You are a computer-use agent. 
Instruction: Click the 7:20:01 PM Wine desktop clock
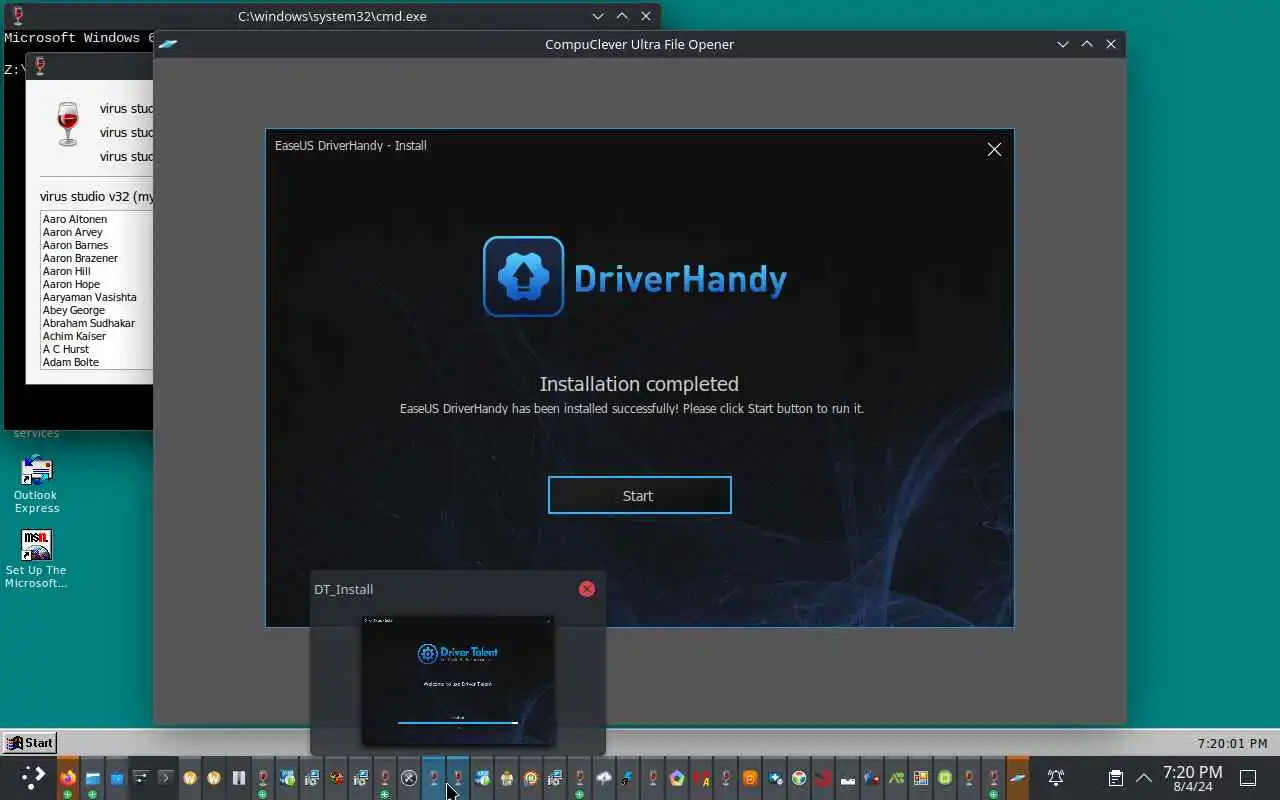click(x=1232, y=743)
